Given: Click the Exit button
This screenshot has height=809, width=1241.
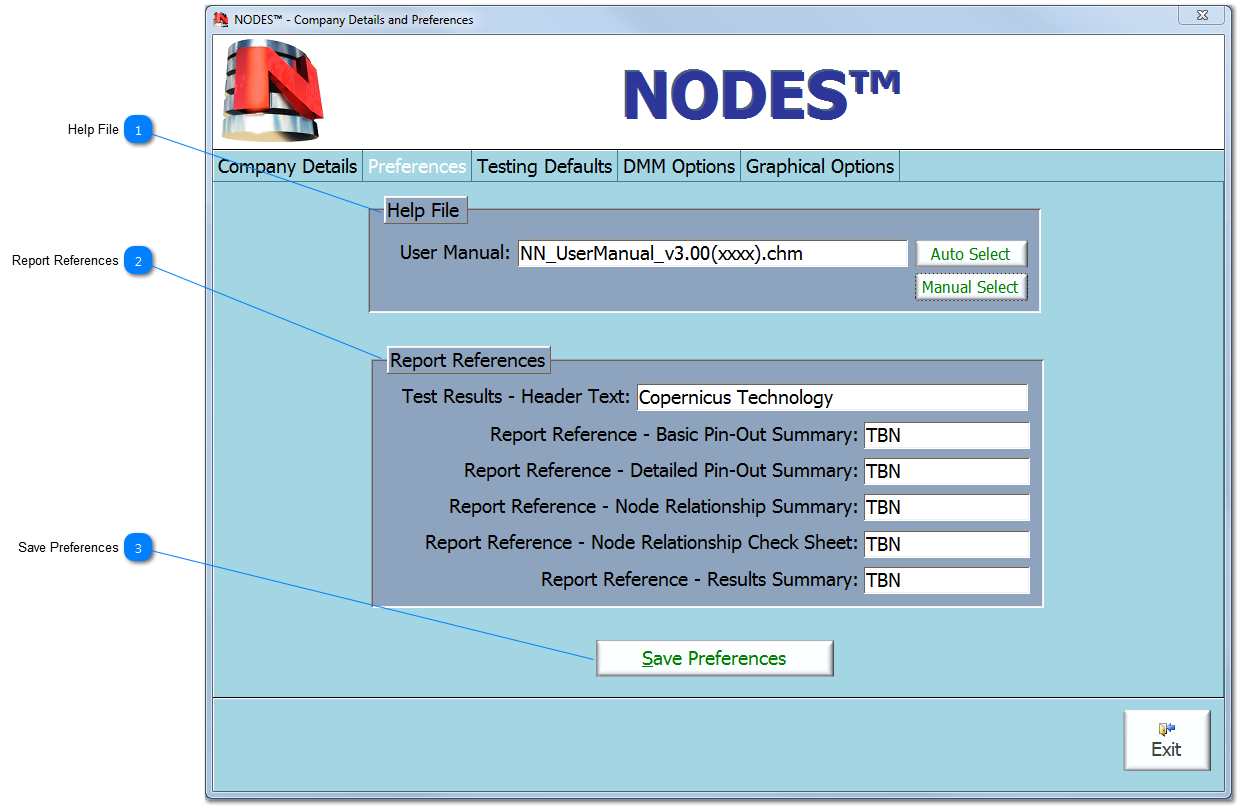Looking at the screenshot, I should point(1166,740).
